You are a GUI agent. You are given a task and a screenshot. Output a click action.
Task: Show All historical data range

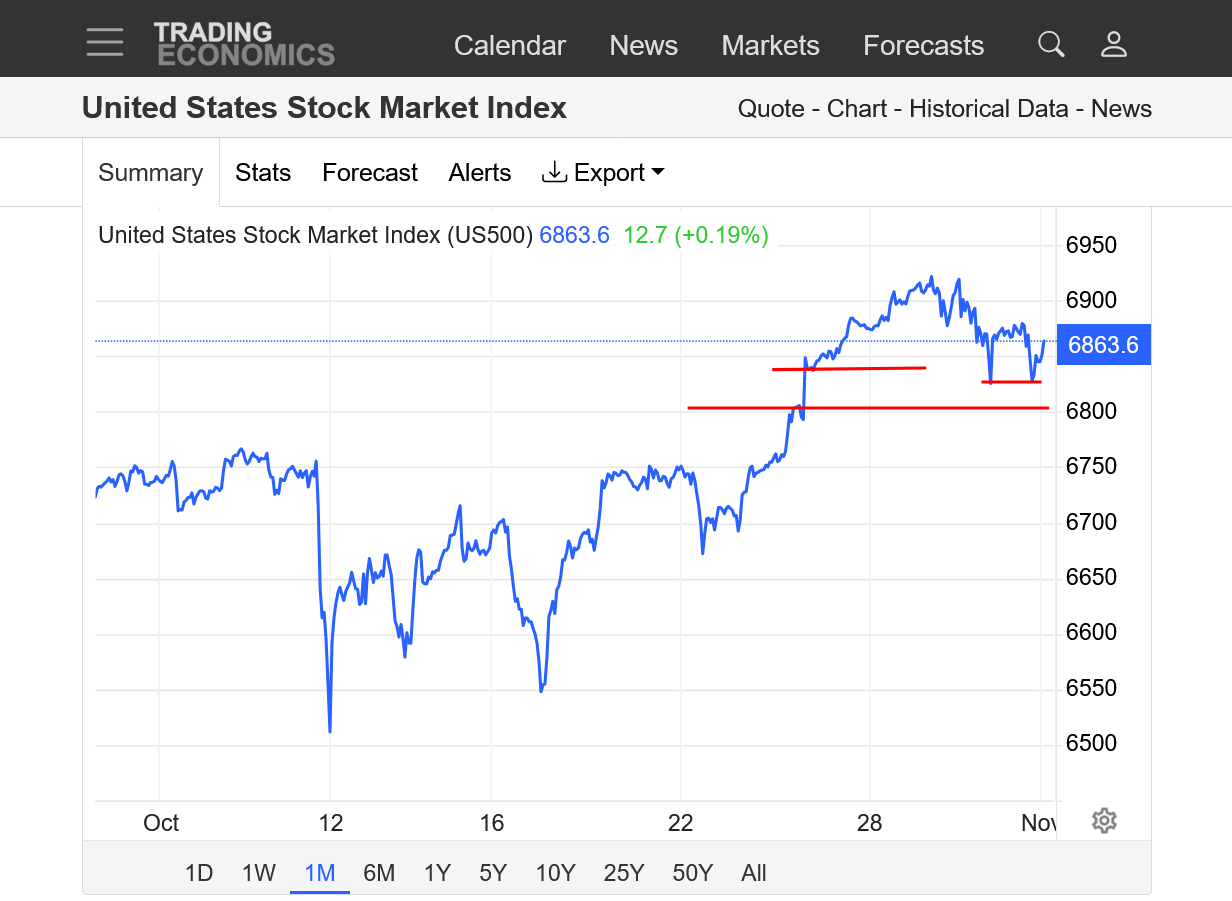pos(754,873)
